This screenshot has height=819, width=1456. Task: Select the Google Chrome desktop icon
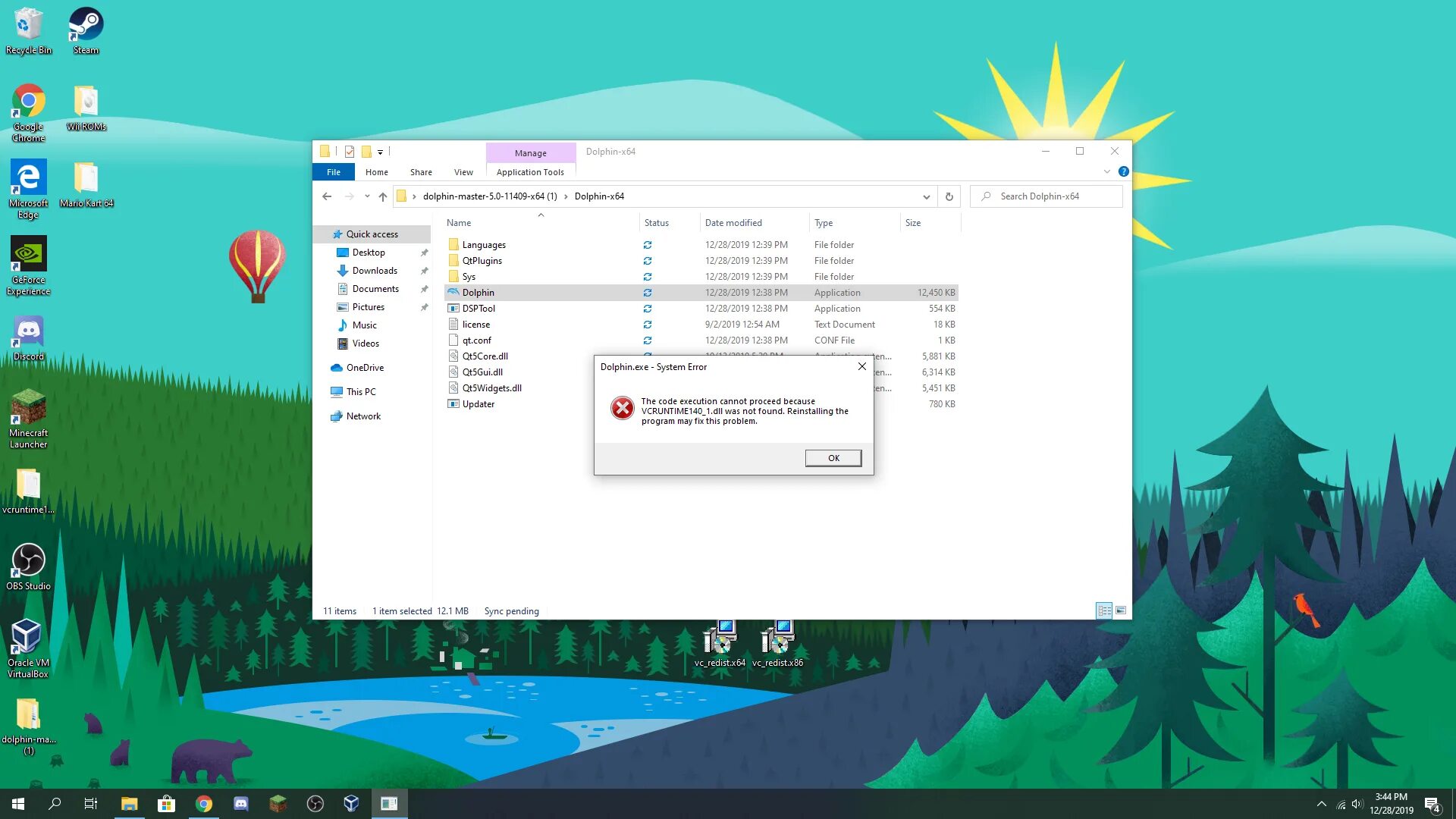click(28, 113)
